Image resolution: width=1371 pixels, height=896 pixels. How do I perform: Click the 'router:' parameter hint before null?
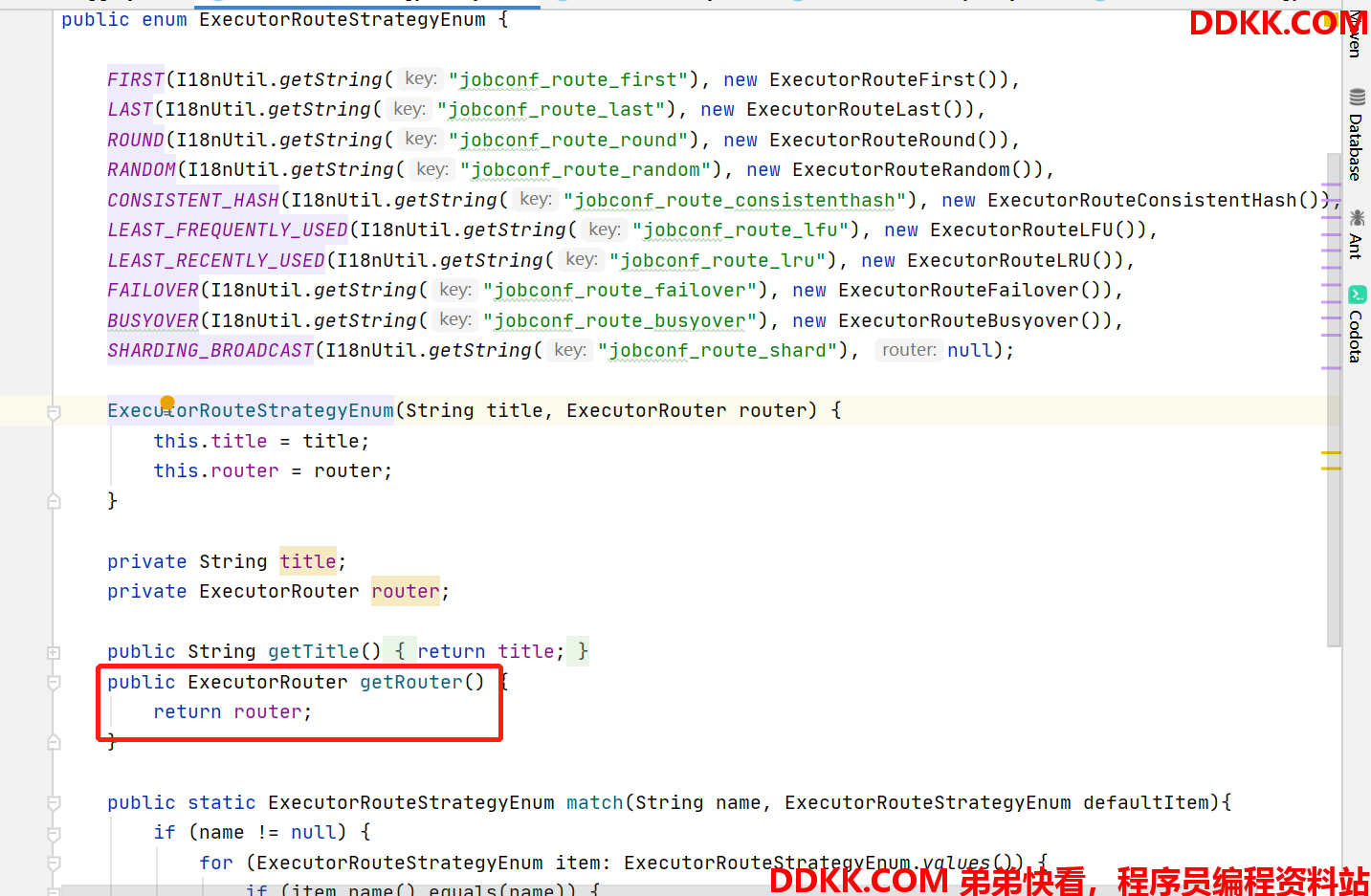click(909, 350)
